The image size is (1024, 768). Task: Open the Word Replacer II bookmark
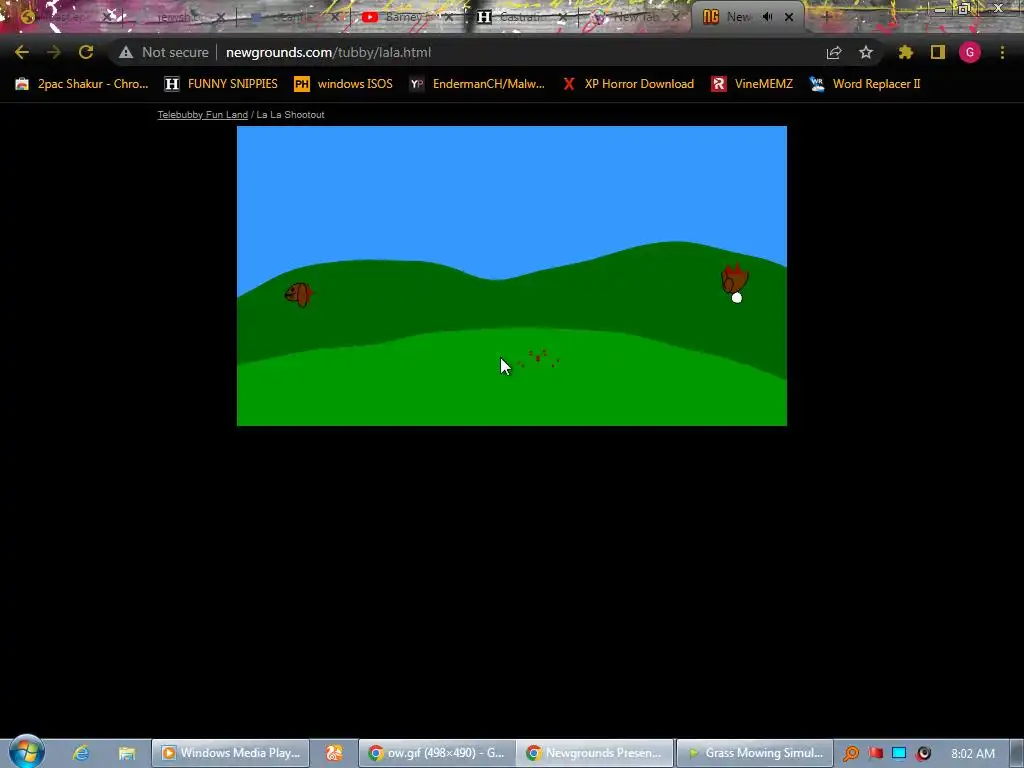(865, 84)
